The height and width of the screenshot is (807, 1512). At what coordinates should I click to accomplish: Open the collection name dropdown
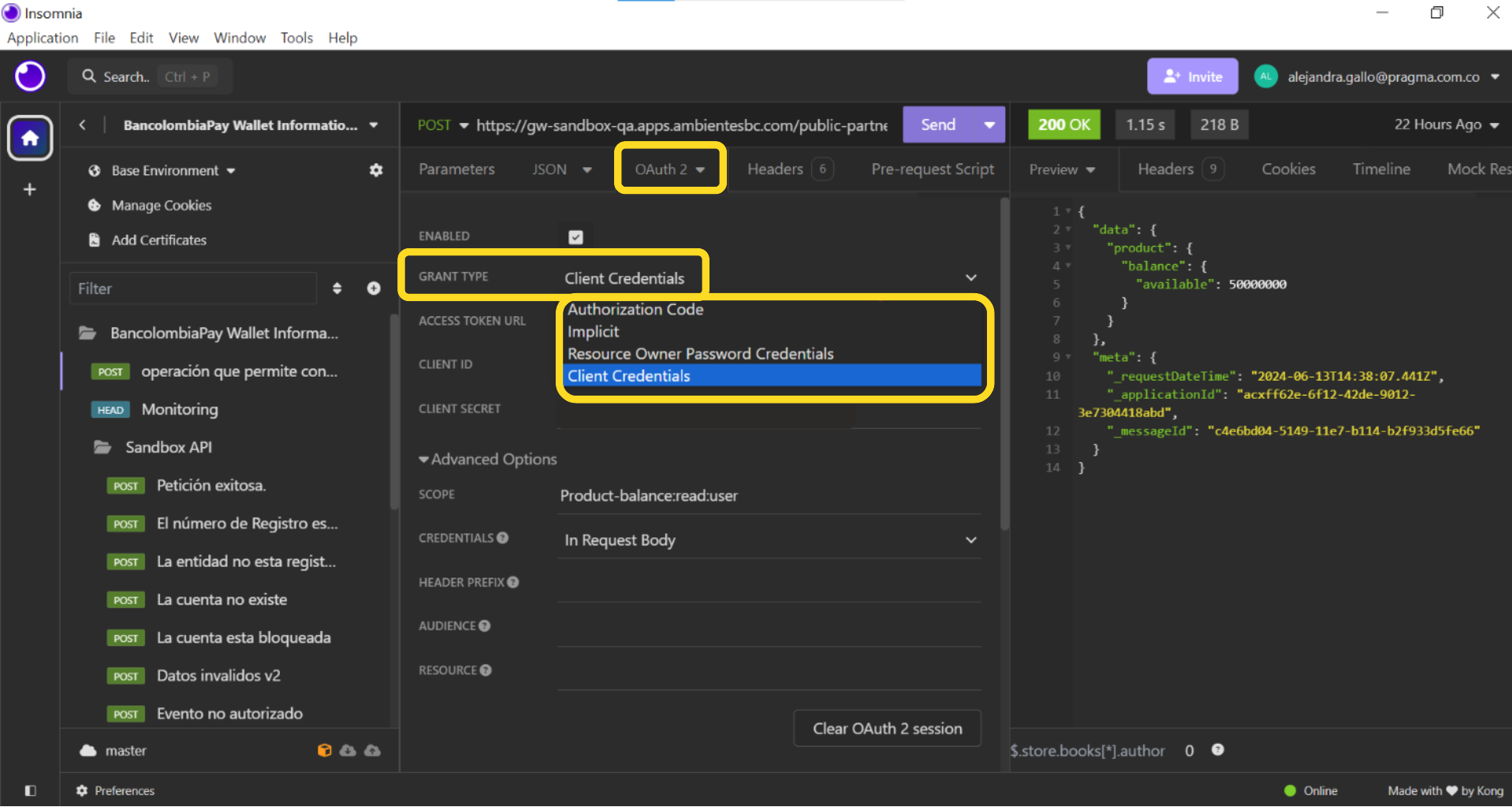click(x=374, y=125)
